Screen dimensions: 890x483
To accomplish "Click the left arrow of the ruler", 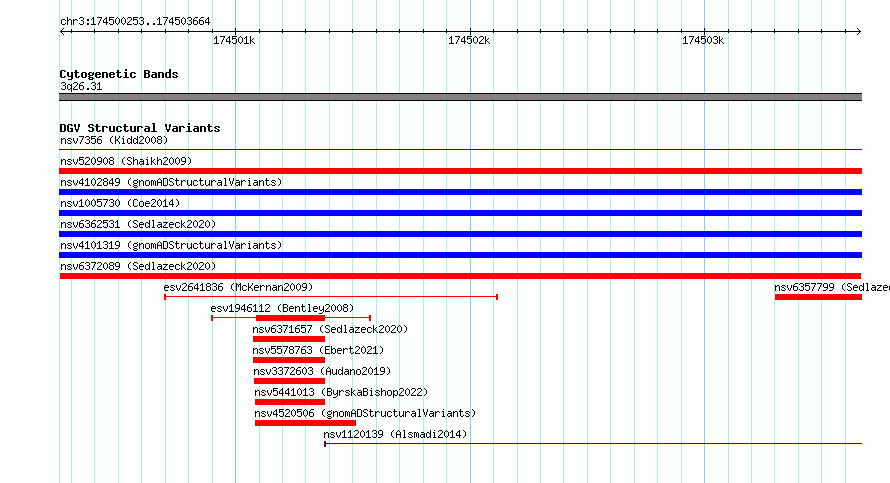I will (x=63, y=31).
